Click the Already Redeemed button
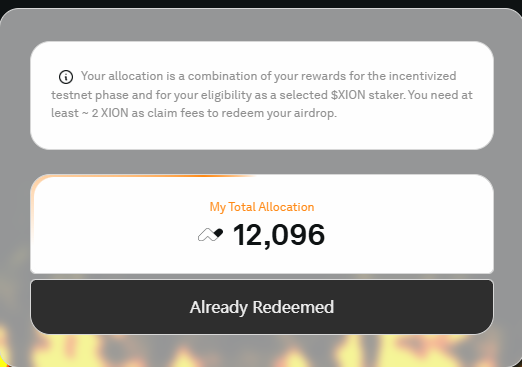This screenshot has height=367, width=522. (x=262, y=307)
